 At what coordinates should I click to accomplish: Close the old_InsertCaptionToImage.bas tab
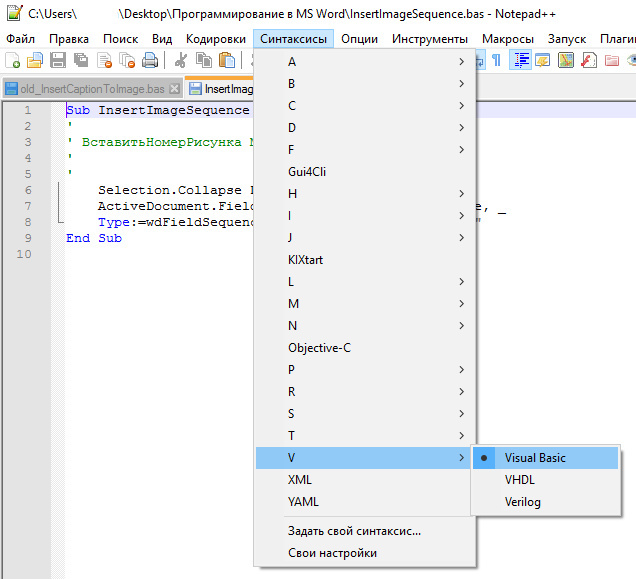pyautogui.click(x=174, y=88)
